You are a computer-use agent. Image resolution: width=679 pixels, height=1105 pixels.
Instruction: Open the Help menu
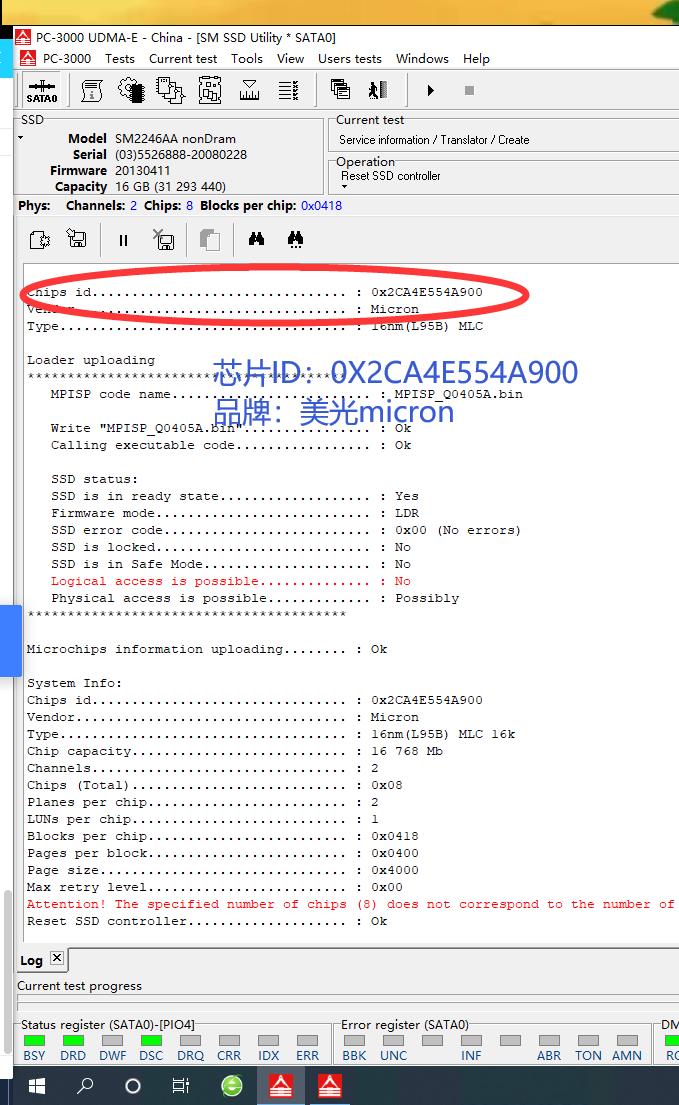pos(476,58)
